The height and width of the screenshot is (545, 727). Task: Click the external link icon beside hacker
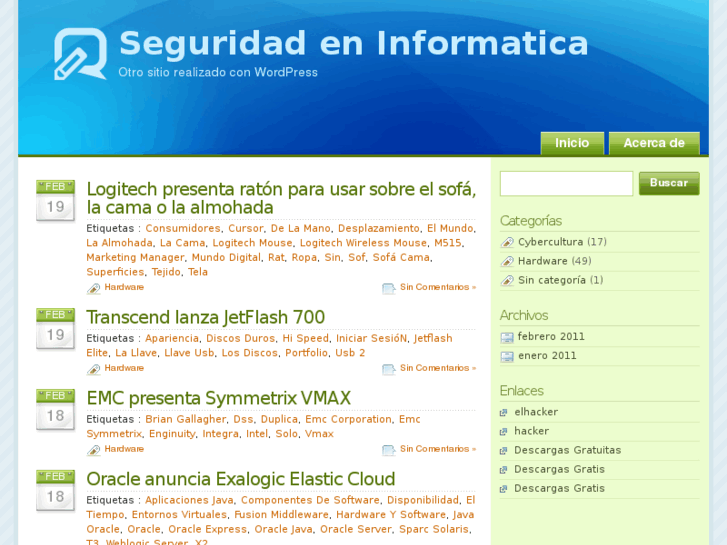[x=504, y=431]
